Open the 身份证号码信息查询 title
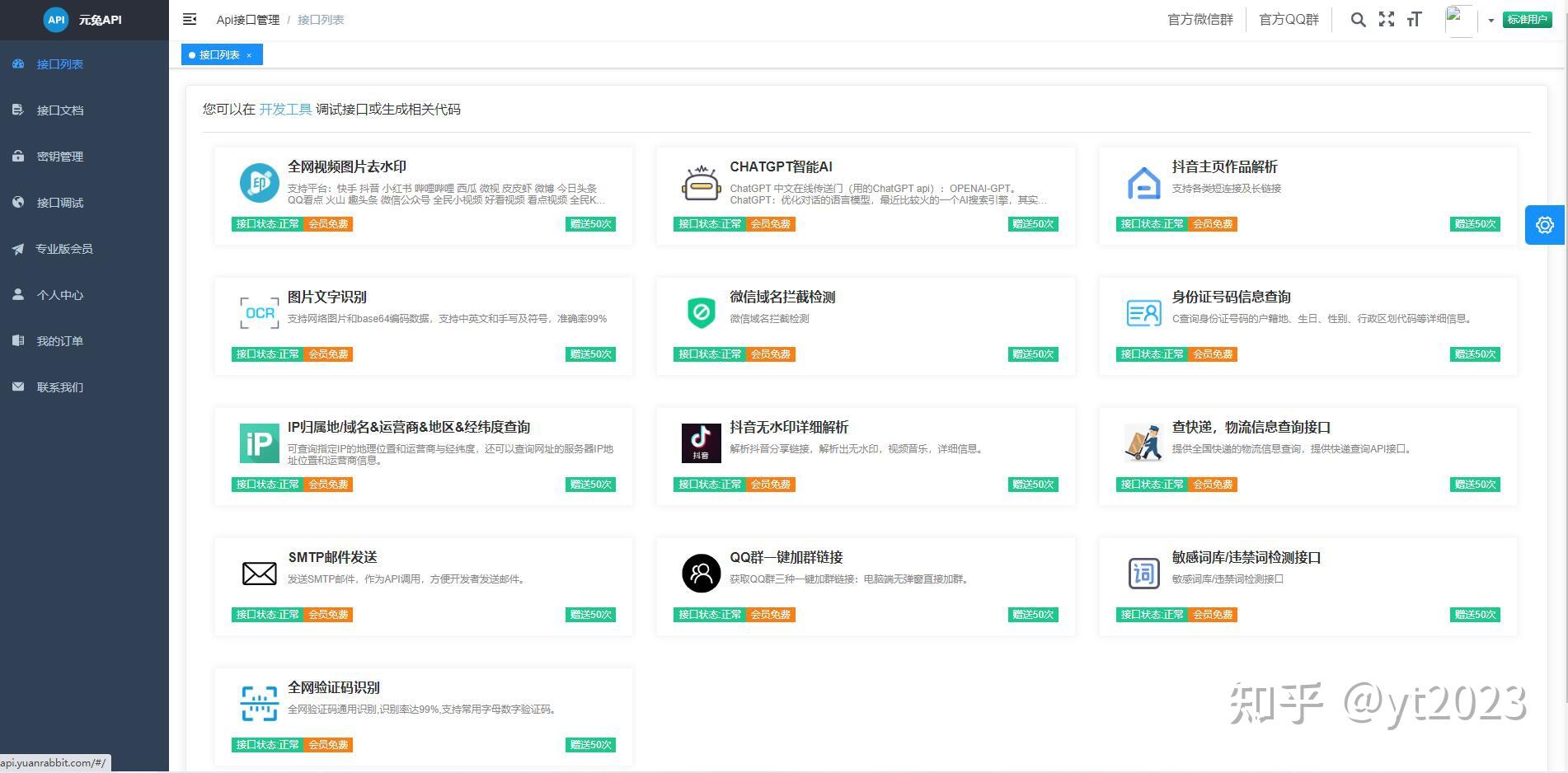Image resolution: width=1568 pixels, height=773 pixels. [x=1232, y=297]
